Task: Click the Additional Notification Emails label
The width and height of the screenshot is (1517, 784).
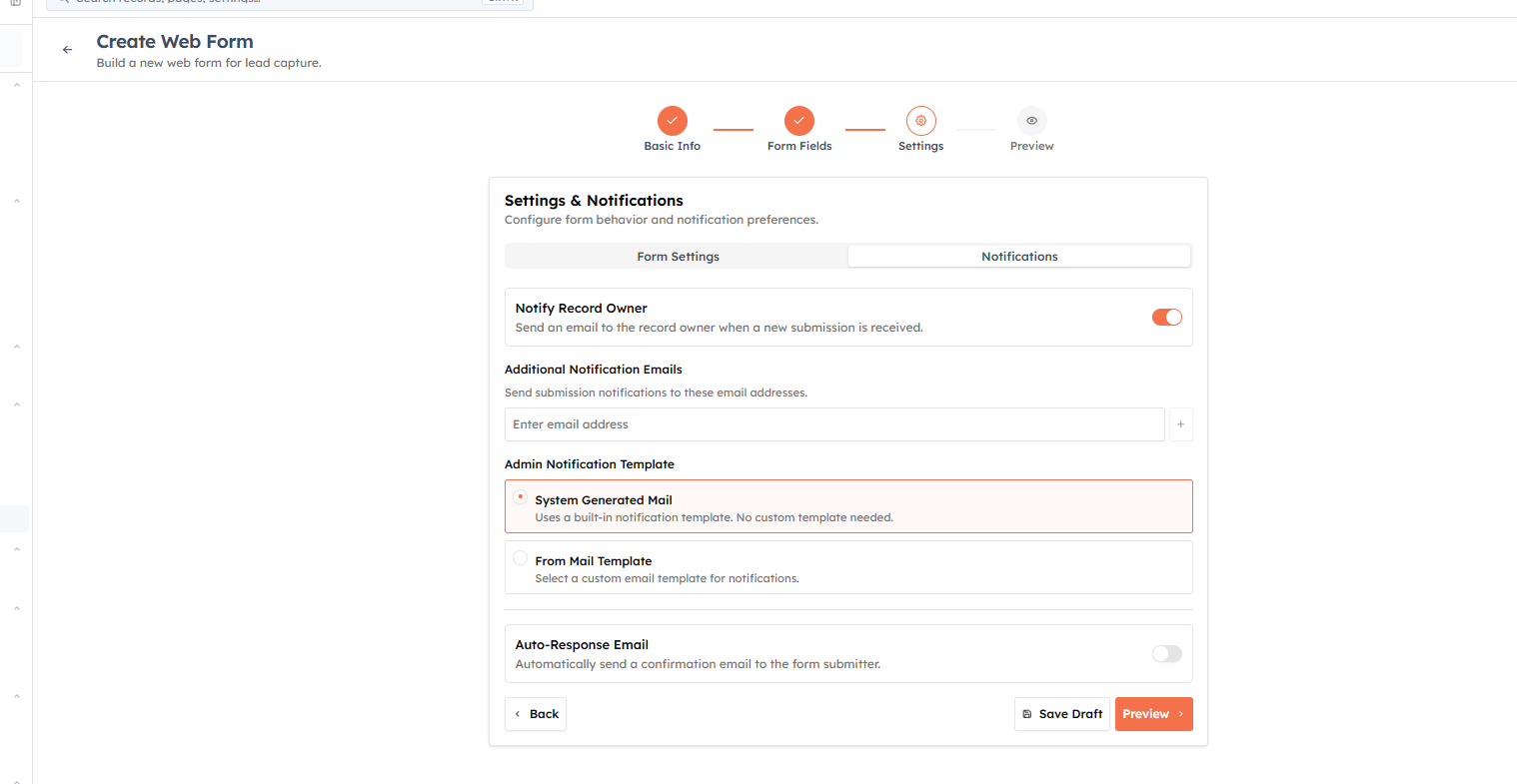Action: click(594, 370)
